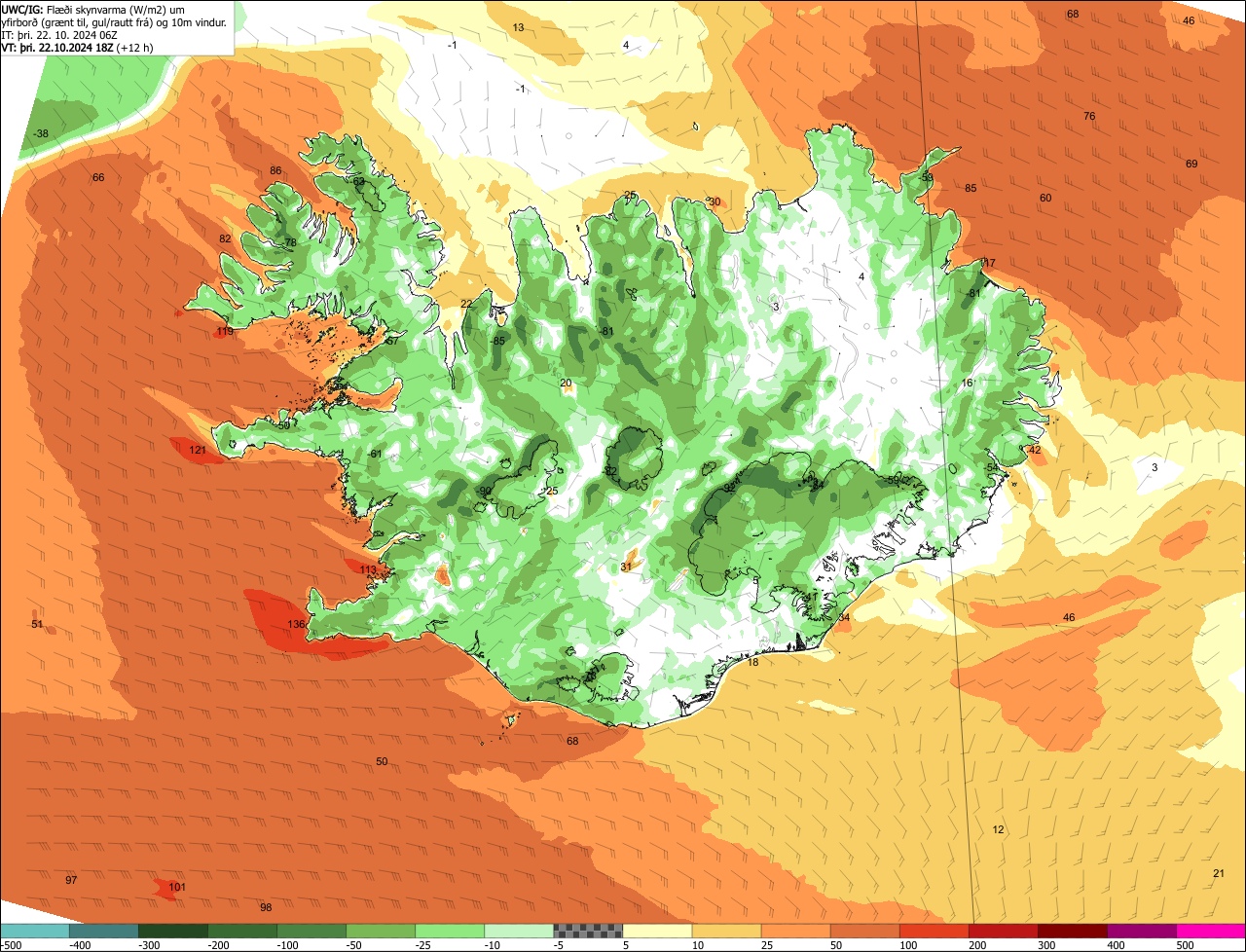The image size is (1246, 952).
Task: Click the map value 97 in the ocean
Action: (x=71, y=880)
